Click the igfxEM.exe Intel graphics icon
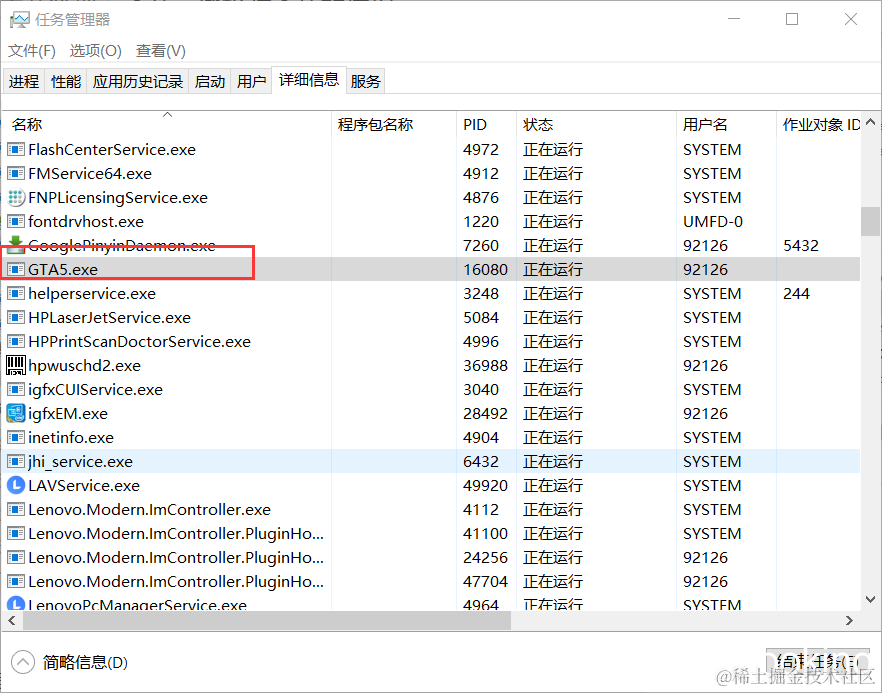Image resolution: width=882 pixels, height=693 pixels. tap(16, 413)
